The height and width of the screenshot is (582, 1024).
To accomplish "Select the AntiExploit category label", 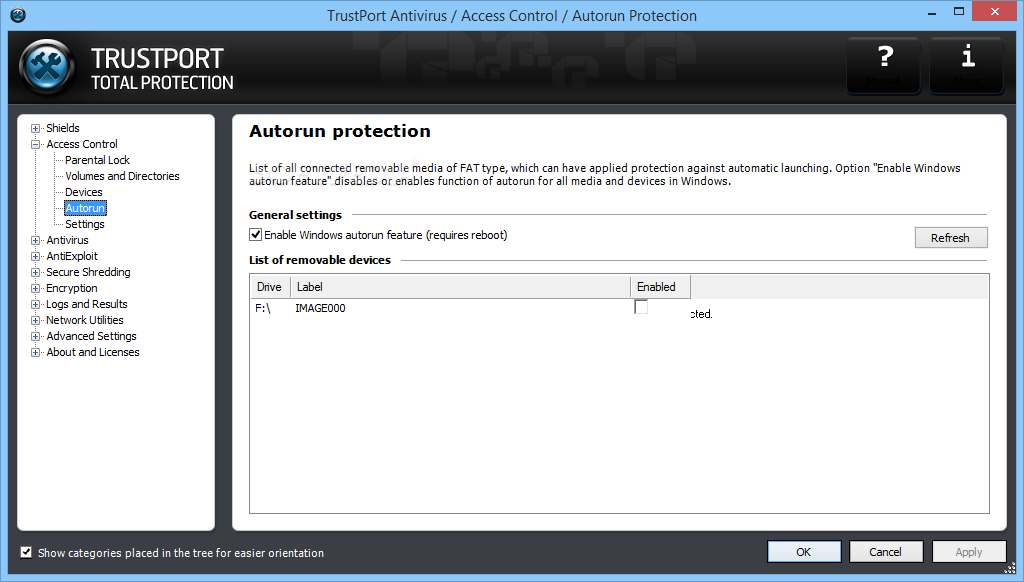I will 72,256.
